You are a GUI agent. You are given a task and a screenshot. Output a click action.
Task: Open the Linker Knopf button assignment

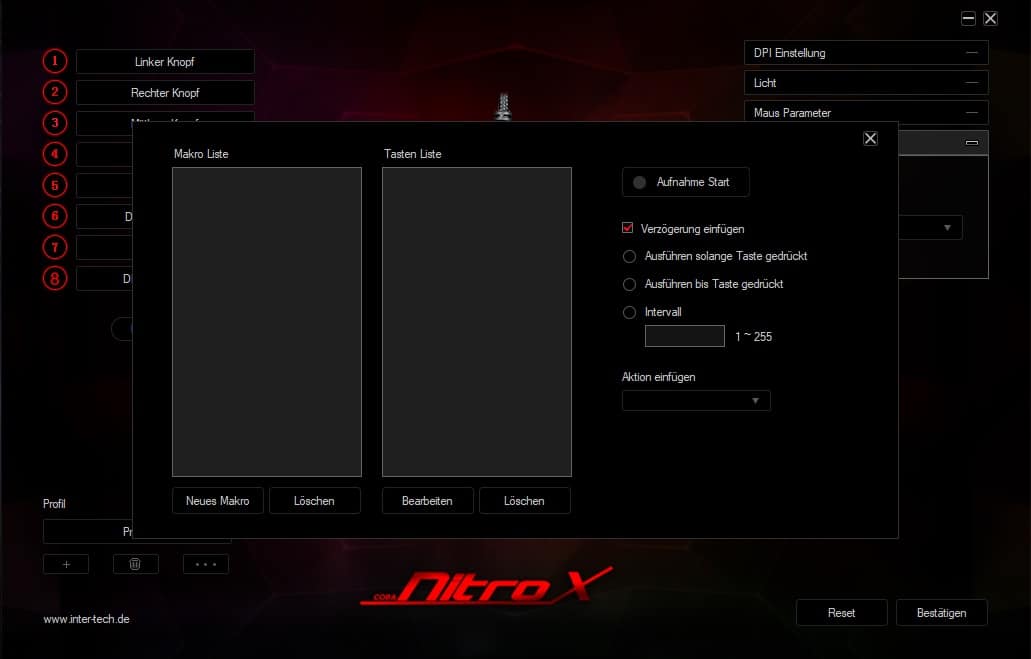(165, 62)
